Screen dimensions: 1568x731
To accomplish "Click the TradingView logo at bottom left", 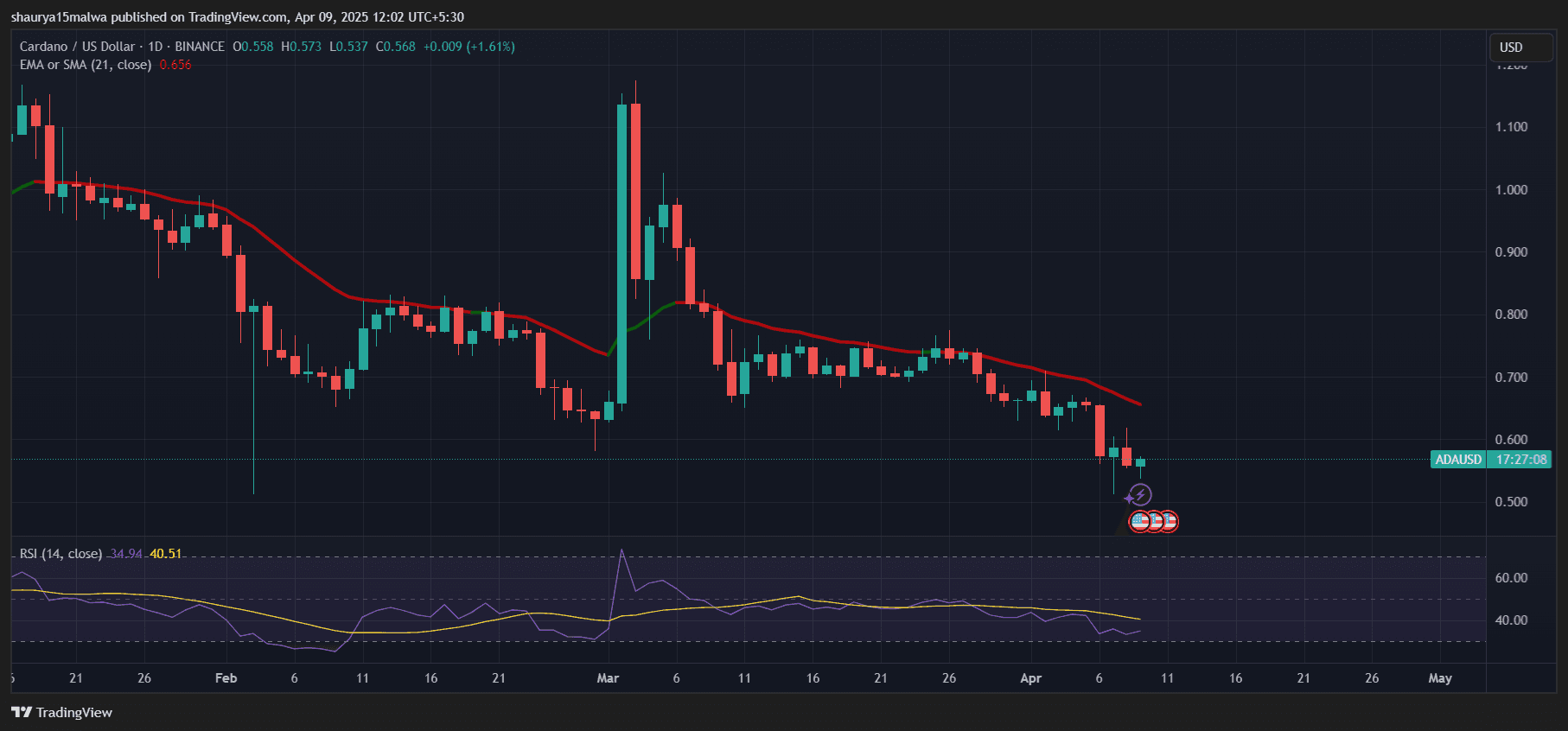I will 61,712.
